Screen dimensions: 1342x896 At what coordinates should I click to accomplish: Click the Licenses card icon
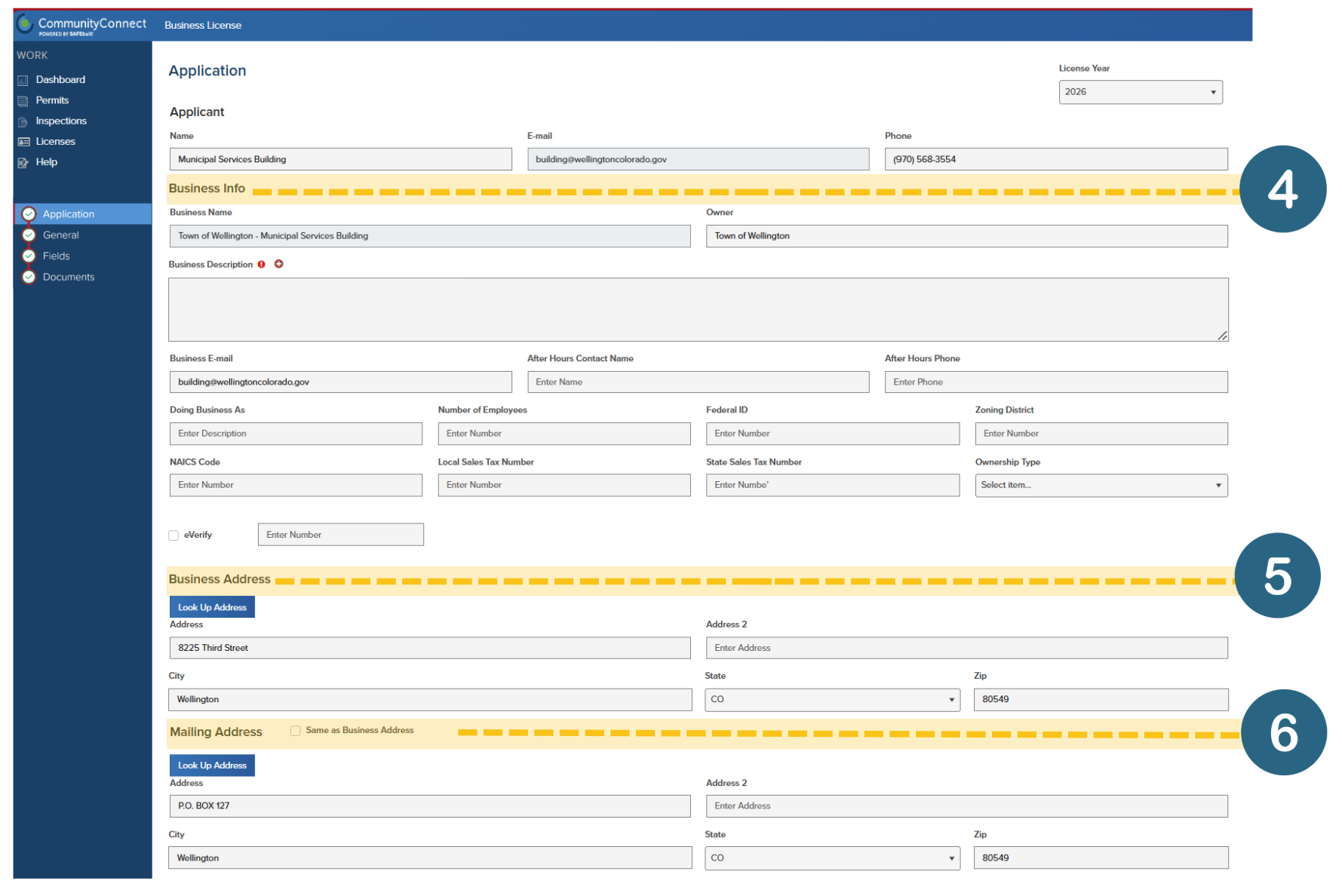coord(23,142)
